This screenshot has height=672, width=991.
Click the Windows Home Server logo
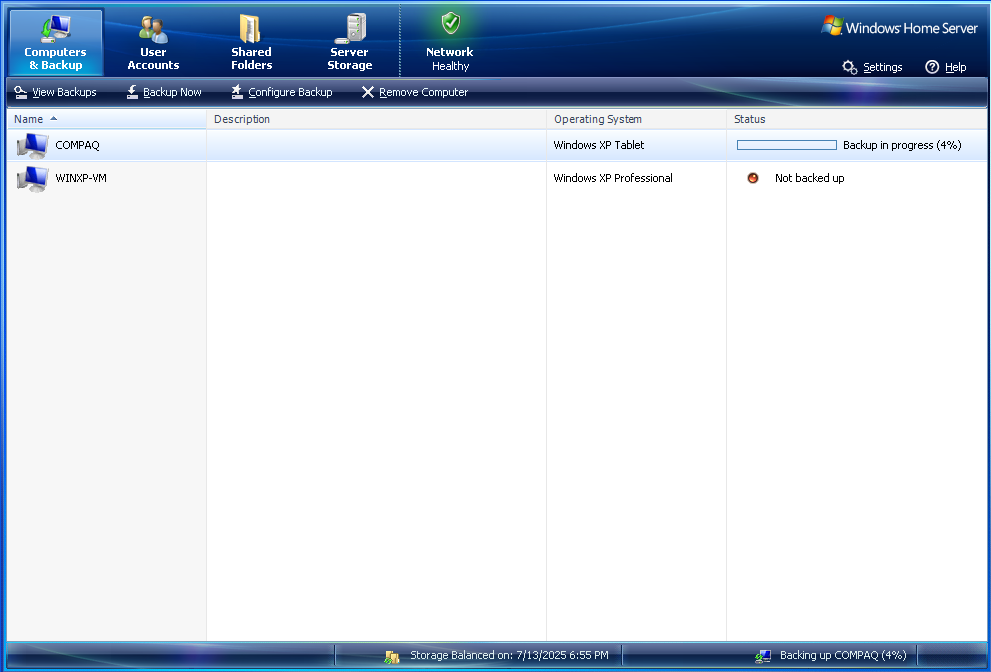coord(899,27)
